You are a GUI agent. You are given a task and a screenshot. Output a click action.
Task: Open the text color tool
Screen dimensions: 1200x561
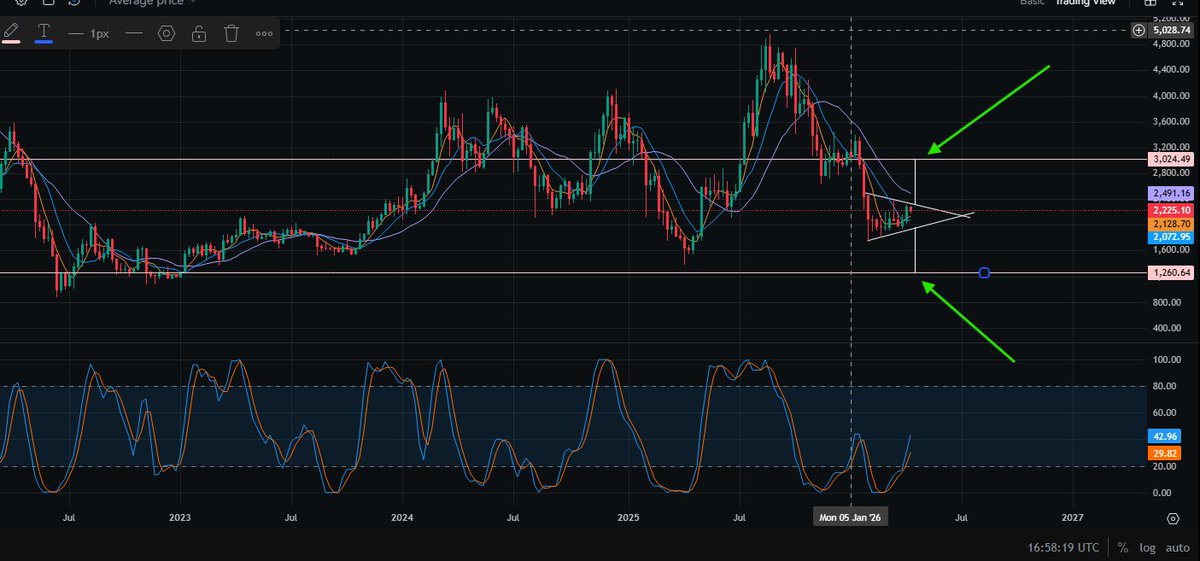[44, 33]
